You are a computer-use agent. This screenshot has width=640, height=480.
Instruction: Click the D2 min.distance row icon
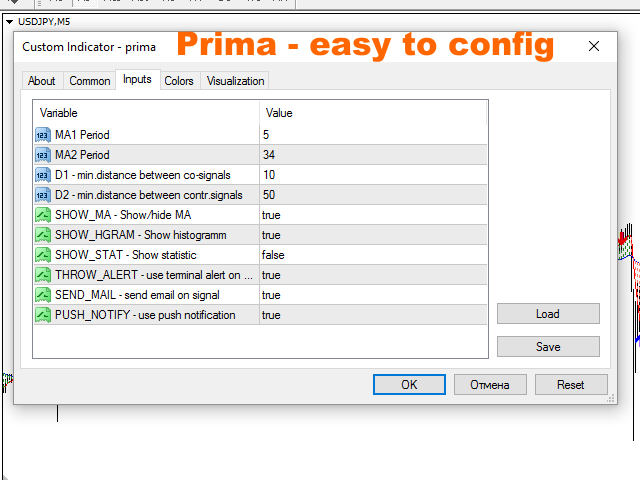[43, 195]
